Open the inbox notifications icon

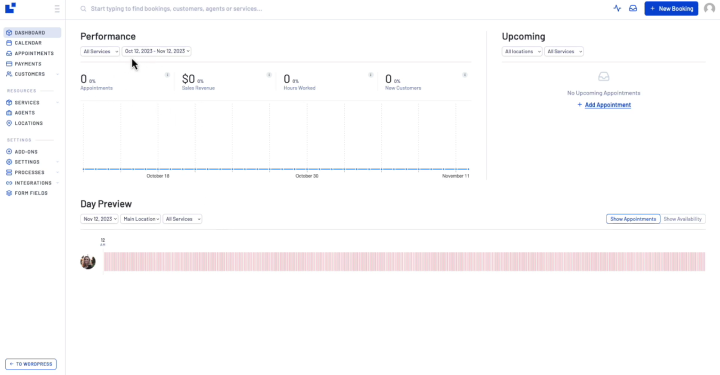[633, 8]
